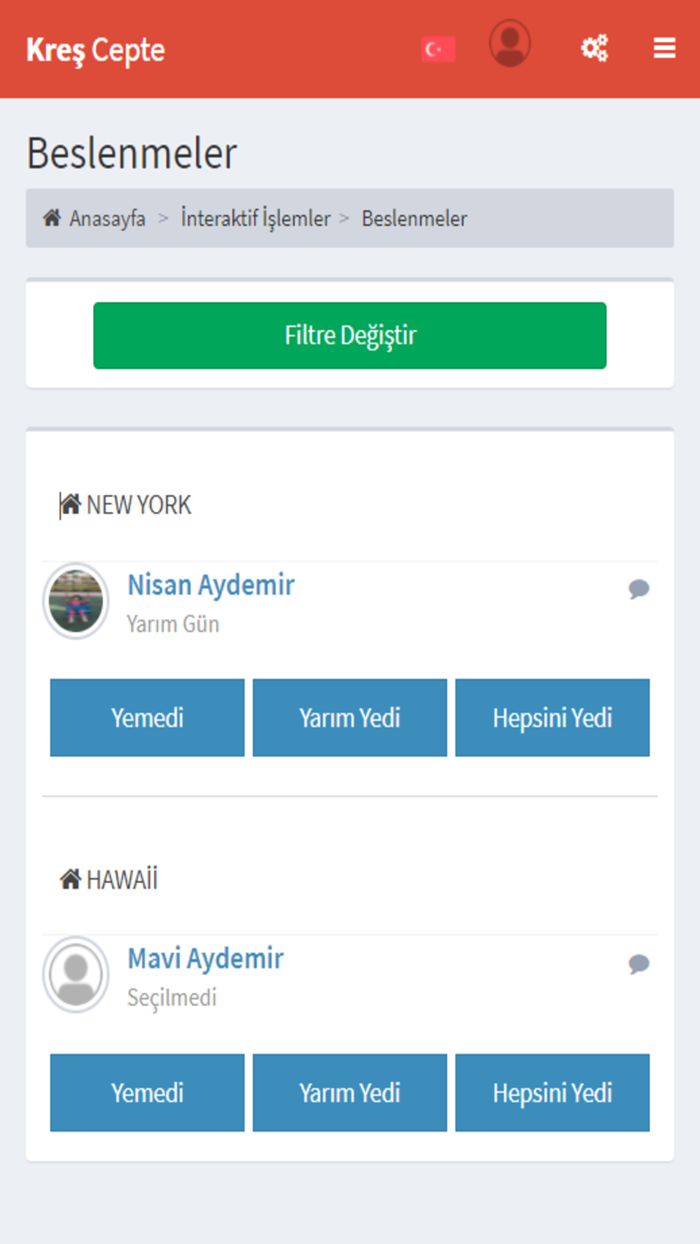Click the house icon beside HAWAII
Viewport: 700px width, 1244px height.
[x=70, y=880]
